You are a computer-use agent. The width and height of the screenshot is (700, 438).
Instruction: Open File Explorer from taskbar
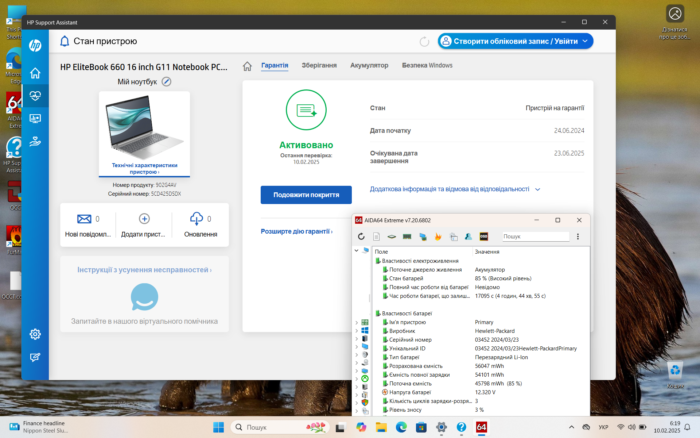pyautogui.click(x=381, y=427)
